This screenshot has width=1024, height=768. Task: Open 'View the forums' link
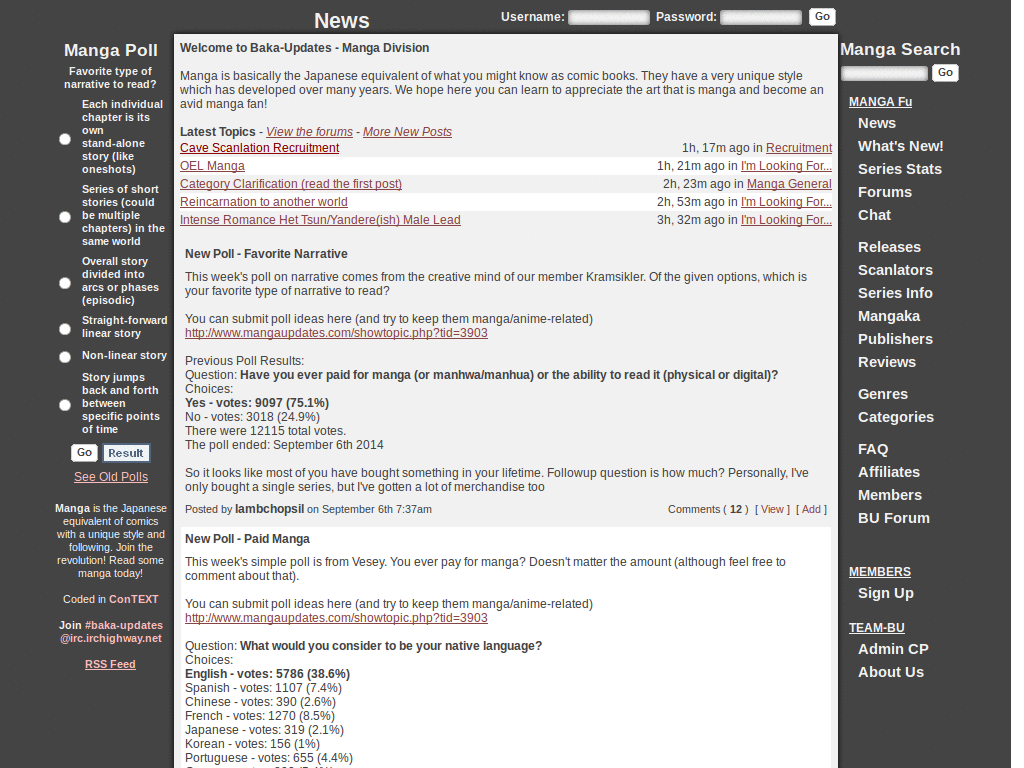310,132
